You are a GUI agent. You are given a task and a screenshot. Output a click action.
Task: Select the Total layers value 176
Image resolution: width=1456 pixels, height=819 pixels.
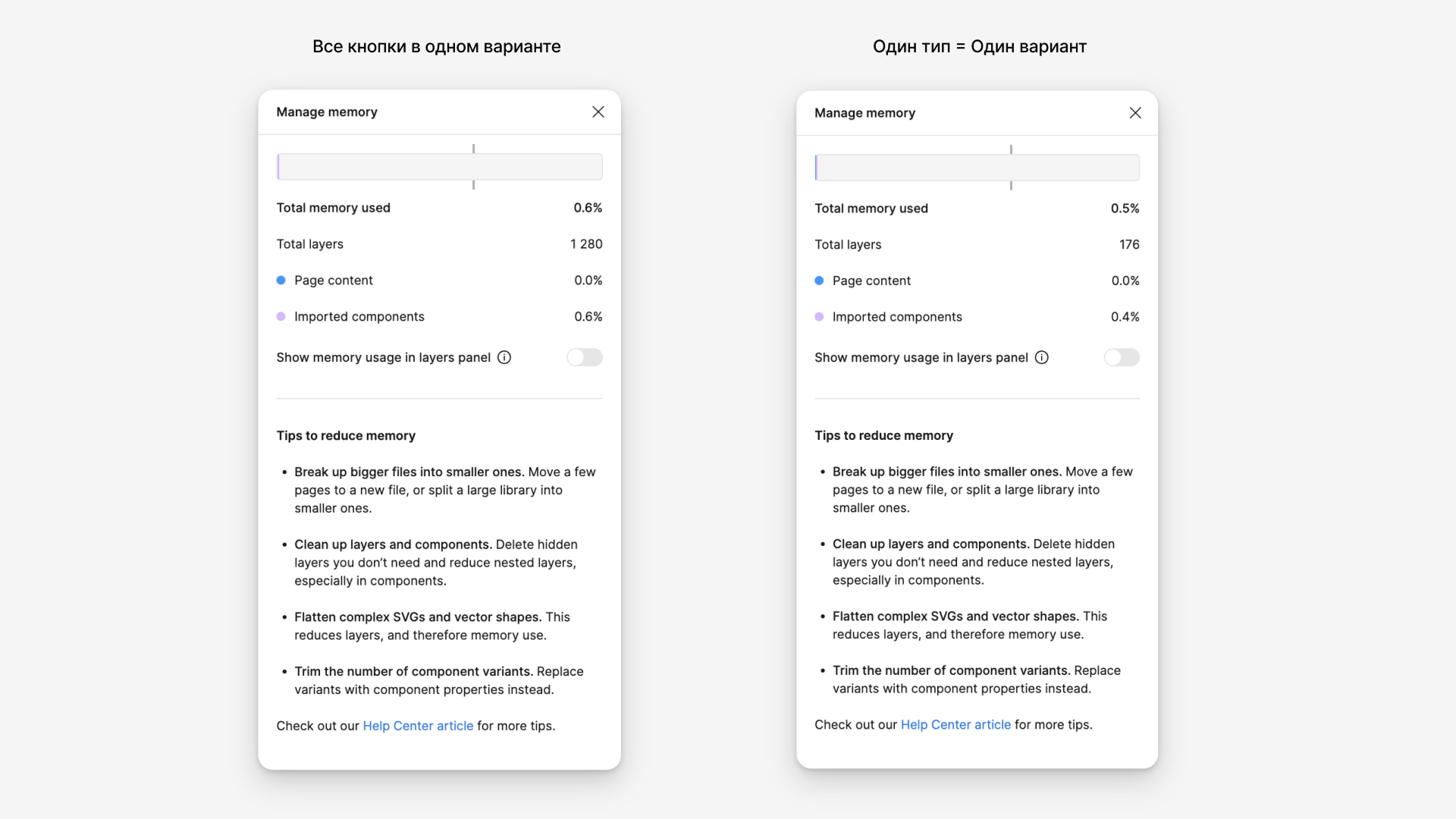(x=1129, y=244)
